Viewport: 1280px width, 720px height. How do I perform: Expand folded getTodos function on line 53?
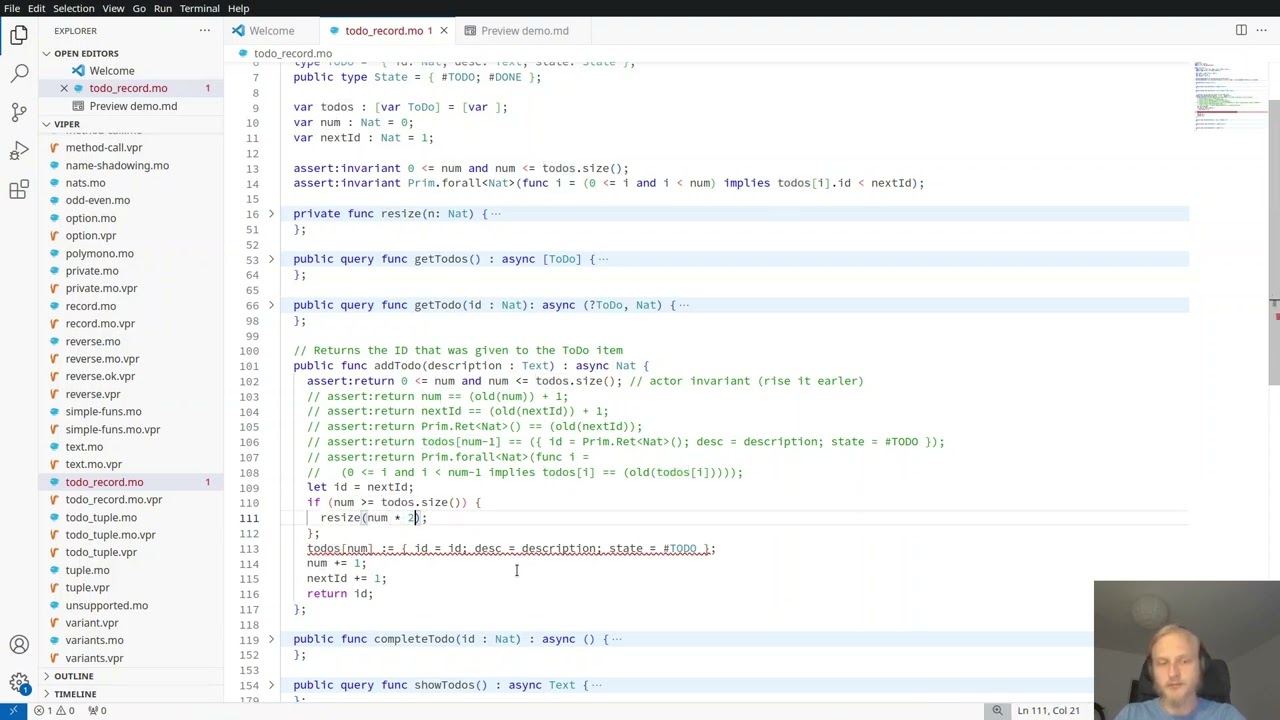271,259
